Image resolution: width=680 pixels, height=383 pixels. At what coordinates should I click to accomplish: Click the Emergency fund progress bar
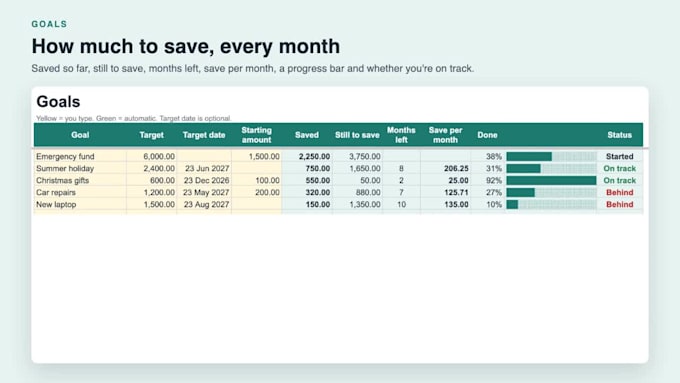pos(551,156)
